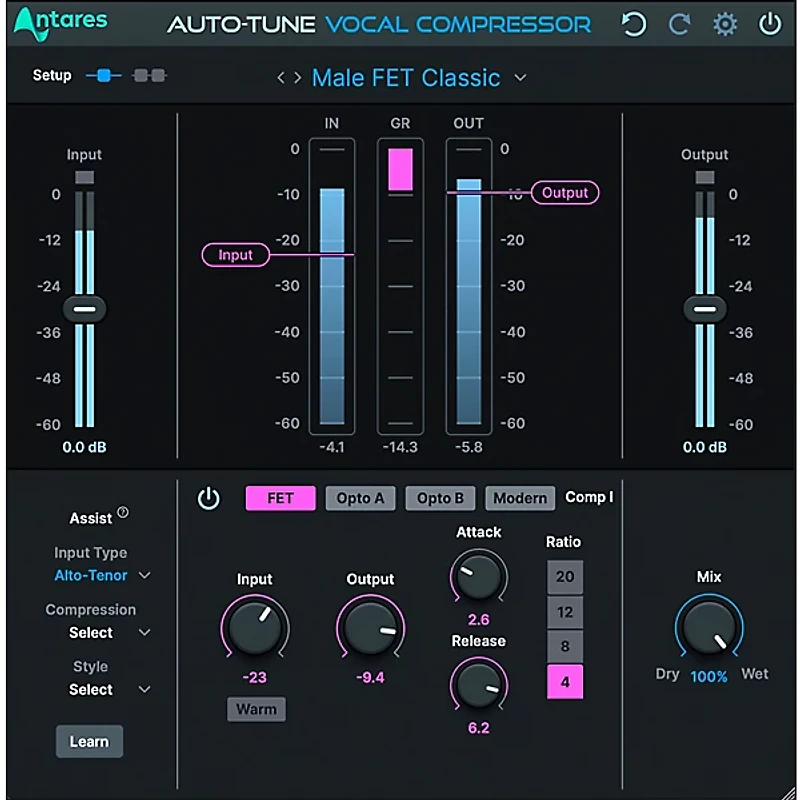Toggle the Warm button
The height and width of the screenshot is (800, 800).
click(x=256, y=709)
